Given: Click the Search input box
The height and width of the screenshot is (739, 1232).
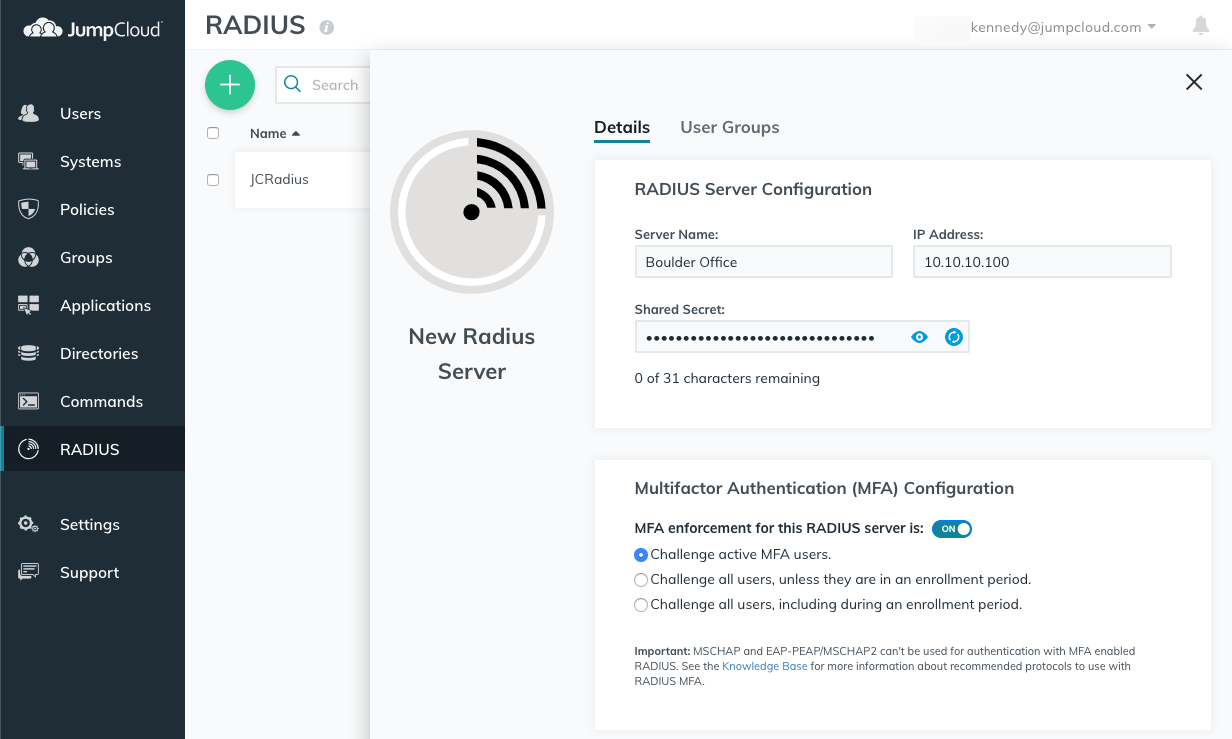Looking at the screenshot, I should [x=322, y=85].
